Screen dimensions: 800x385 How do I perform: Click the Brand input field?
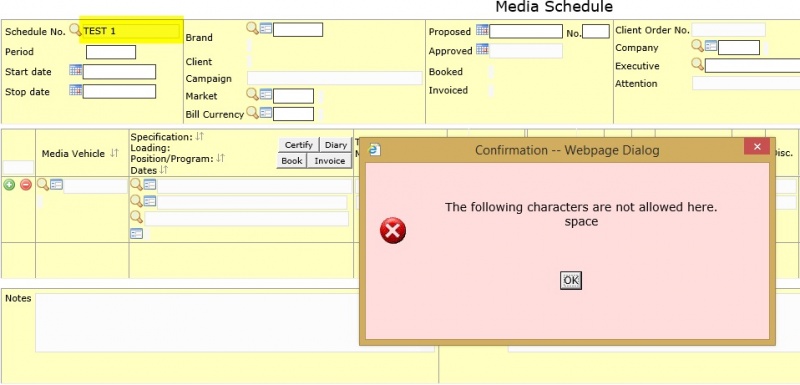coord(298,30)
